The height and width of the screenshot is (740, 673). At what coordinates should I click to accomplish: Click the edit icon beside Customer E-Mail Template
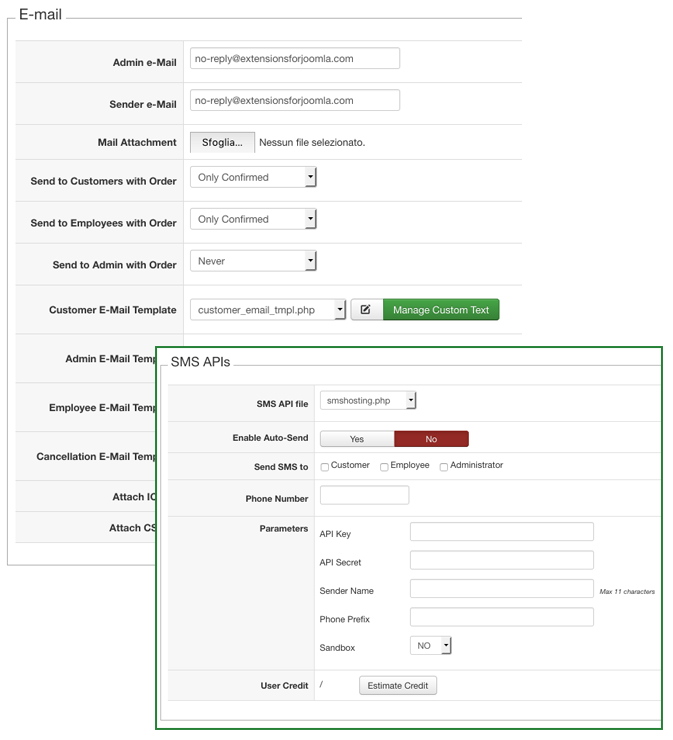pyautogui.click(x=367, y=310)
